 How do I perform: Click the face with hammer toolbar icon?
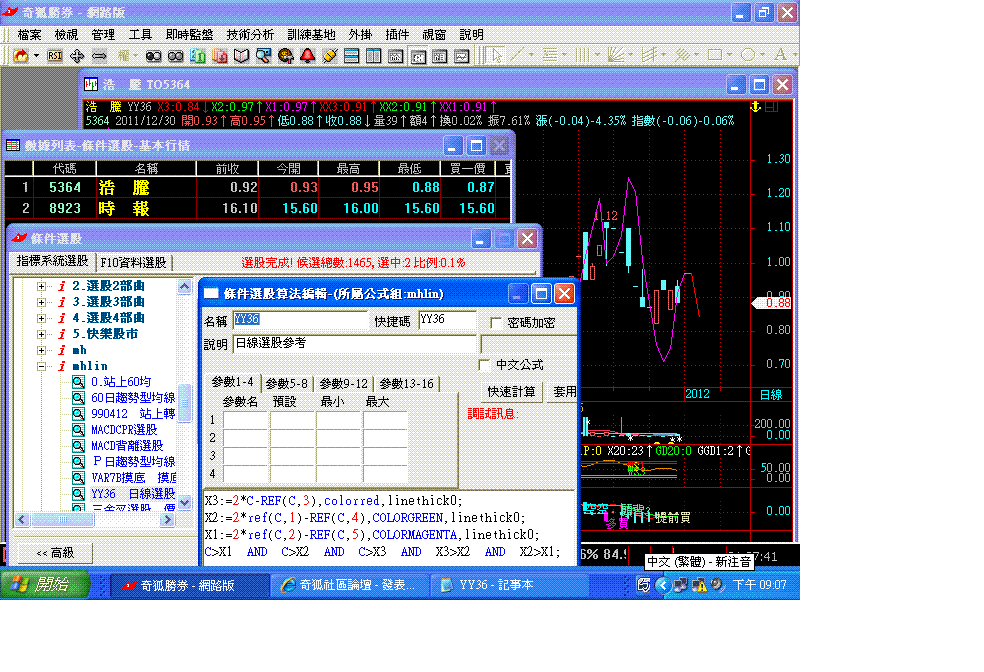286,56
